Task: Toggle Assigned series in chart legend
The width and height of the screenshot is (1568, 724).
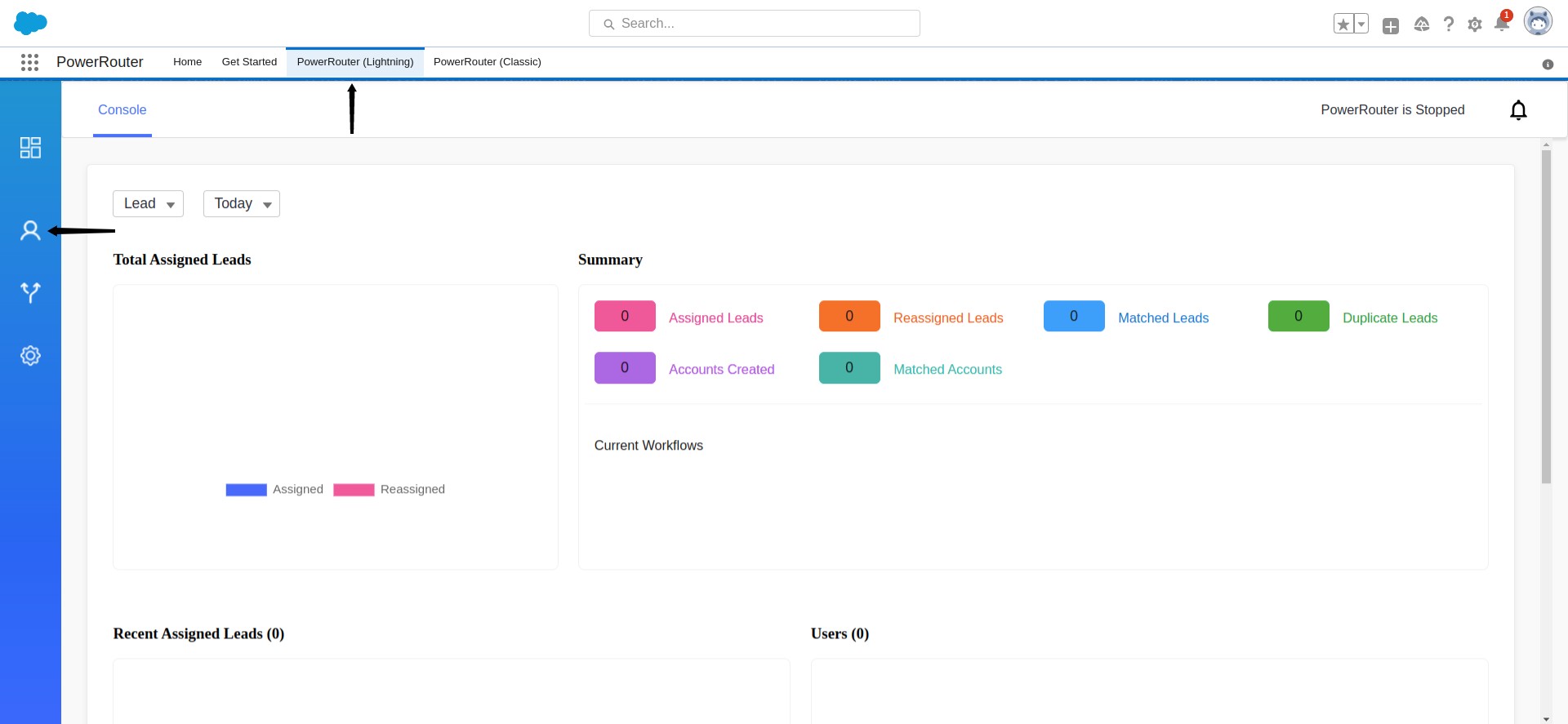Action: 274,490
